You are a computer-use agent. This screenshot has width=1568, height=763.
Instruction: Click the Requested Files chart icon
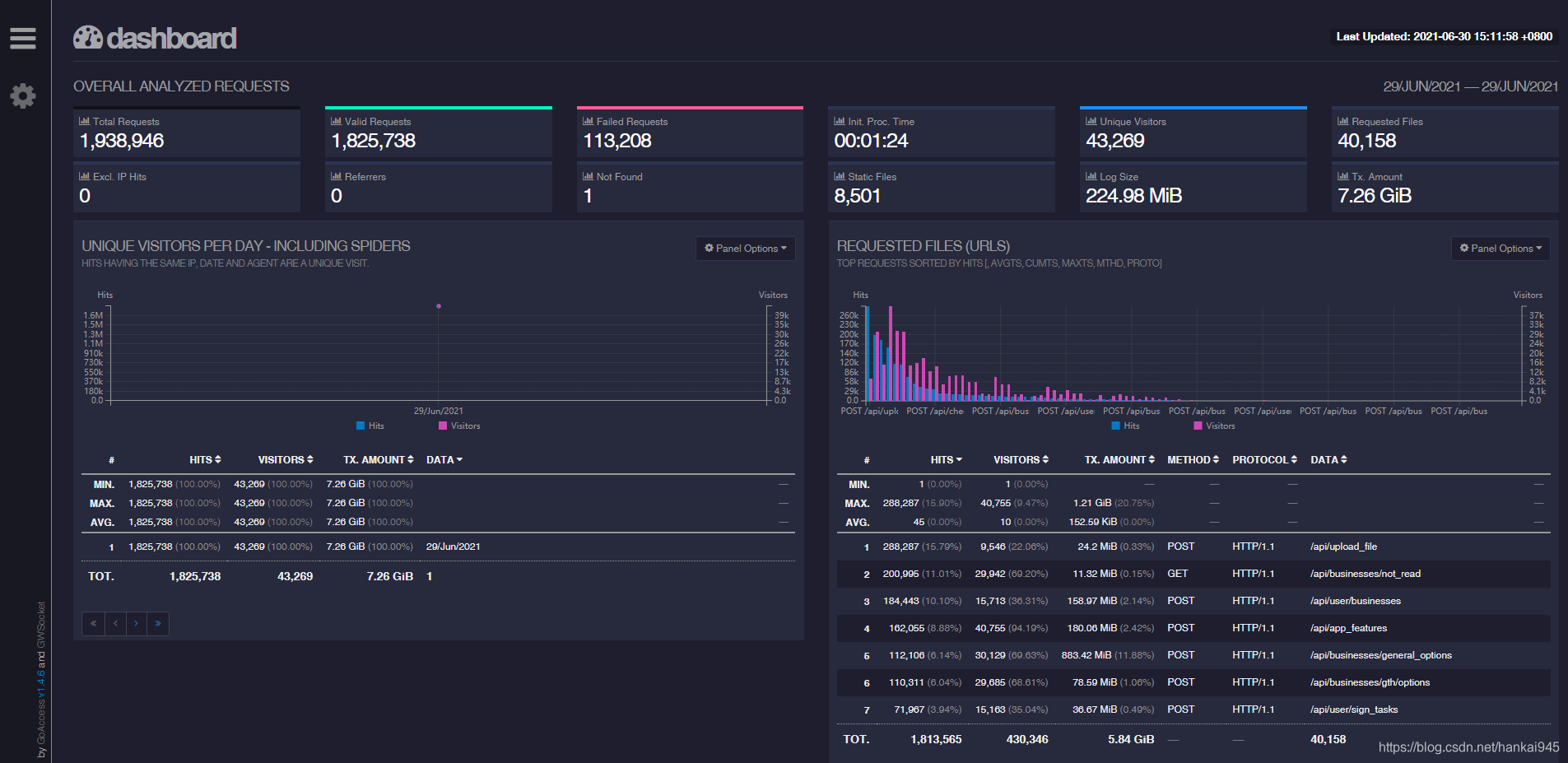[x=1343, y=121]
